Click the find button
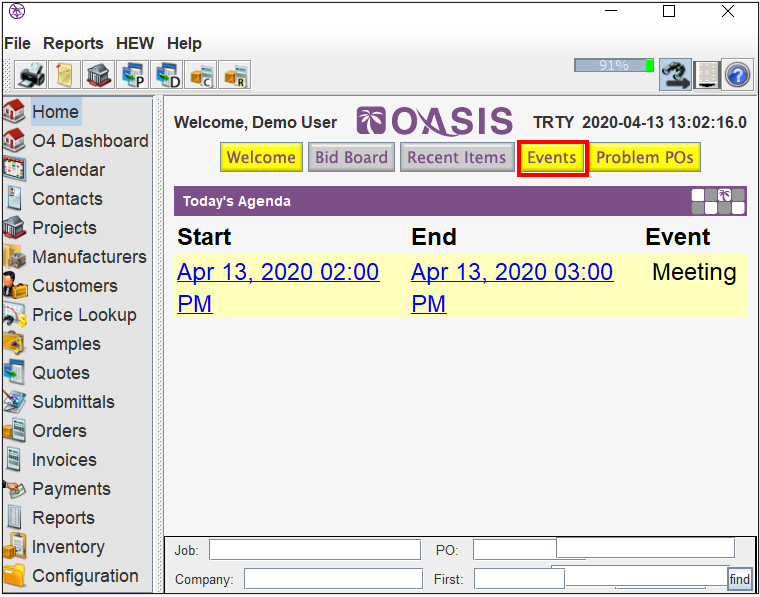The width and height of the screenshot is (760, 597). 740,579
